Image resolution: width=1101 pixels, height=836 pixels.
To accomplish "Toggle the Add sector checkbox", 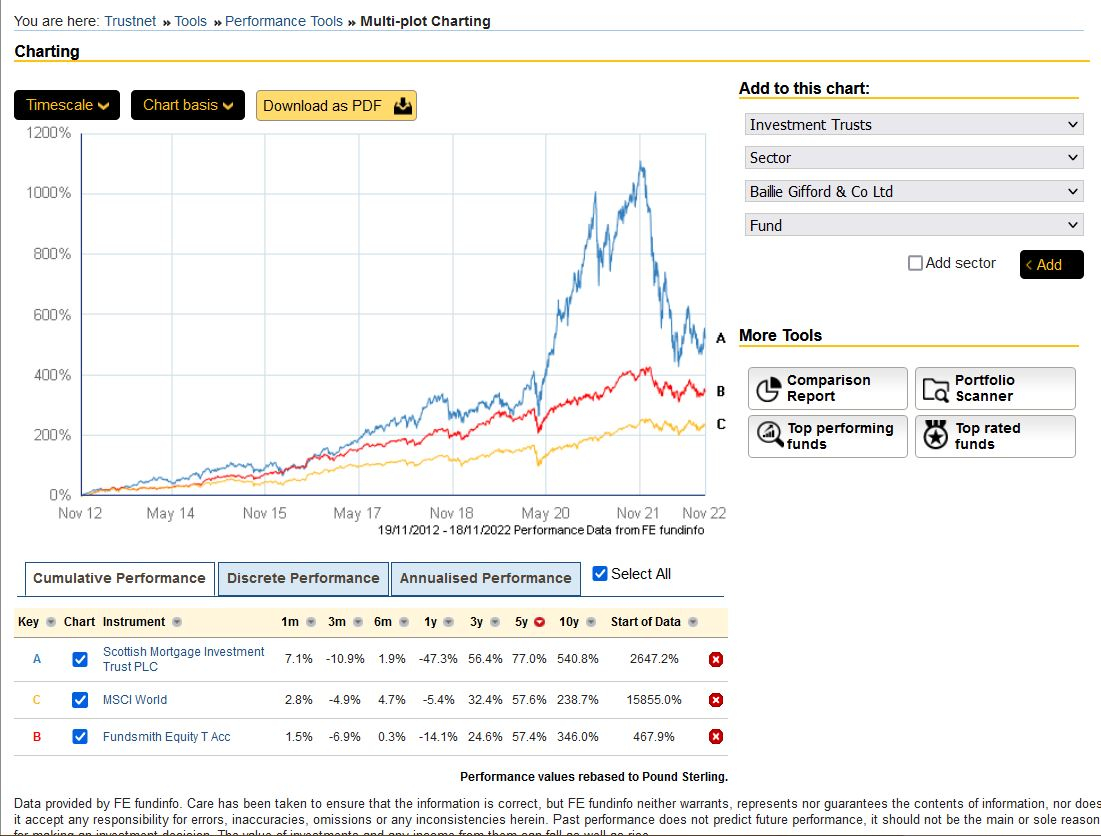I will point(915,263).
